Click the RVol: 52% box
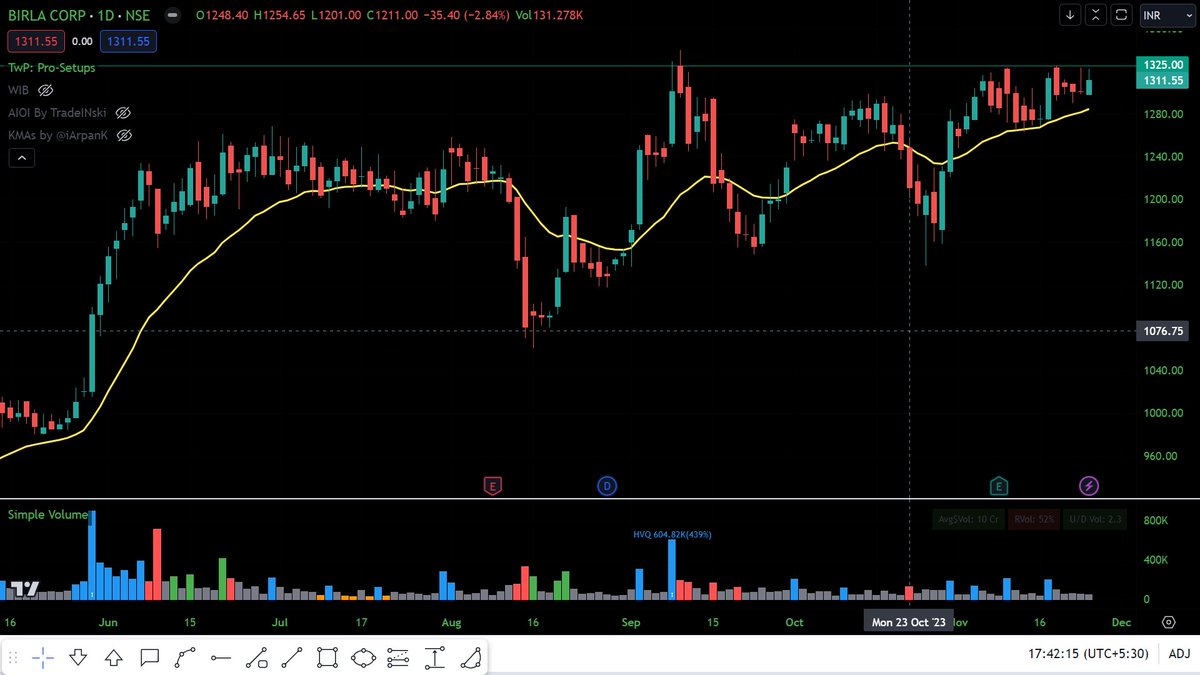The image size is (1200, 675). 1034,519
